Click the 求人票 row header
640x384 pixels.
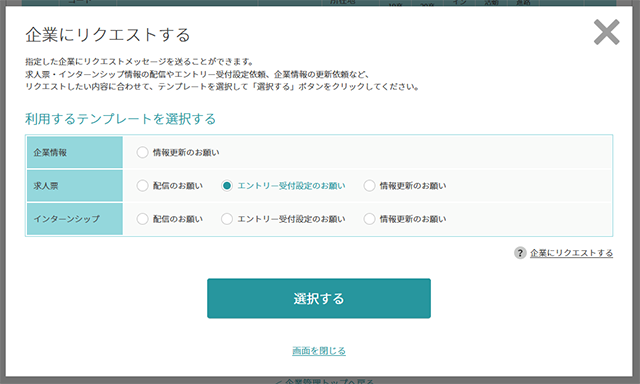(75, 186)
